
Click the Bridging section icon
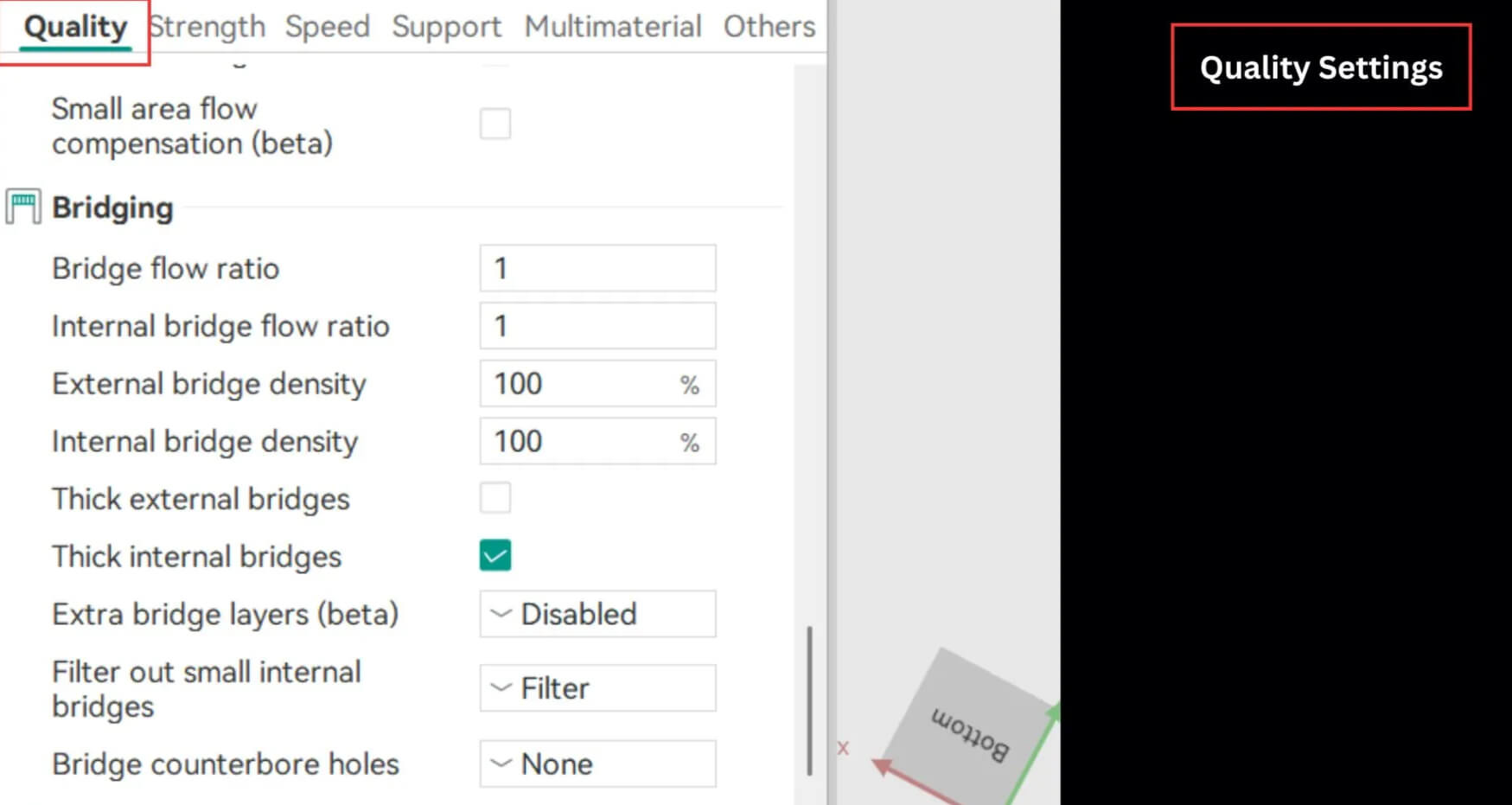pos(23,208)
